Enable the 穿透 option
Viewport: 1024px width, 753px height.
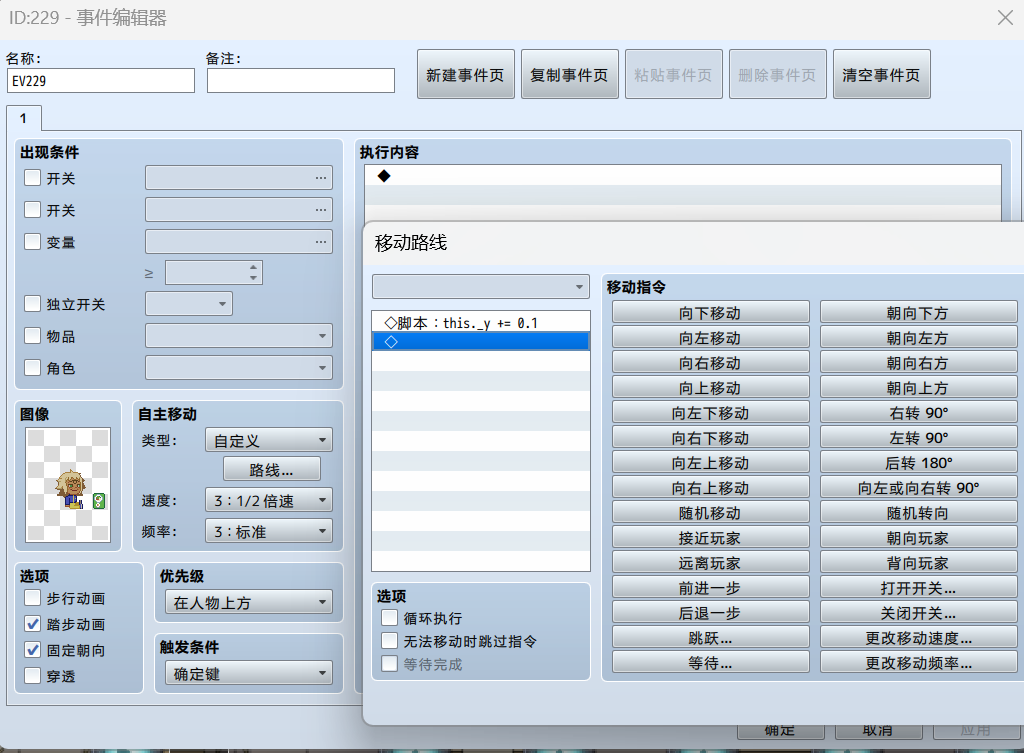(32, 676)
